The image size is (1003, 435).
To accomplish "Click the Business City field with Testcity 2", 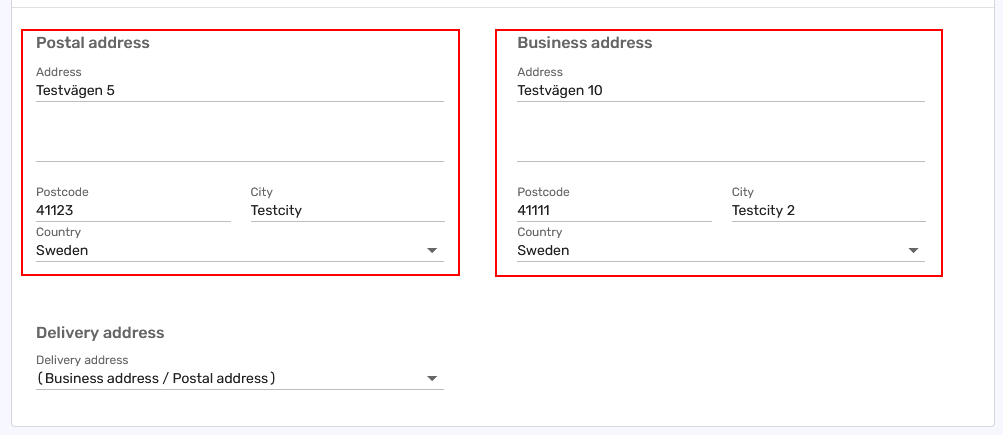I will point(828,211).
